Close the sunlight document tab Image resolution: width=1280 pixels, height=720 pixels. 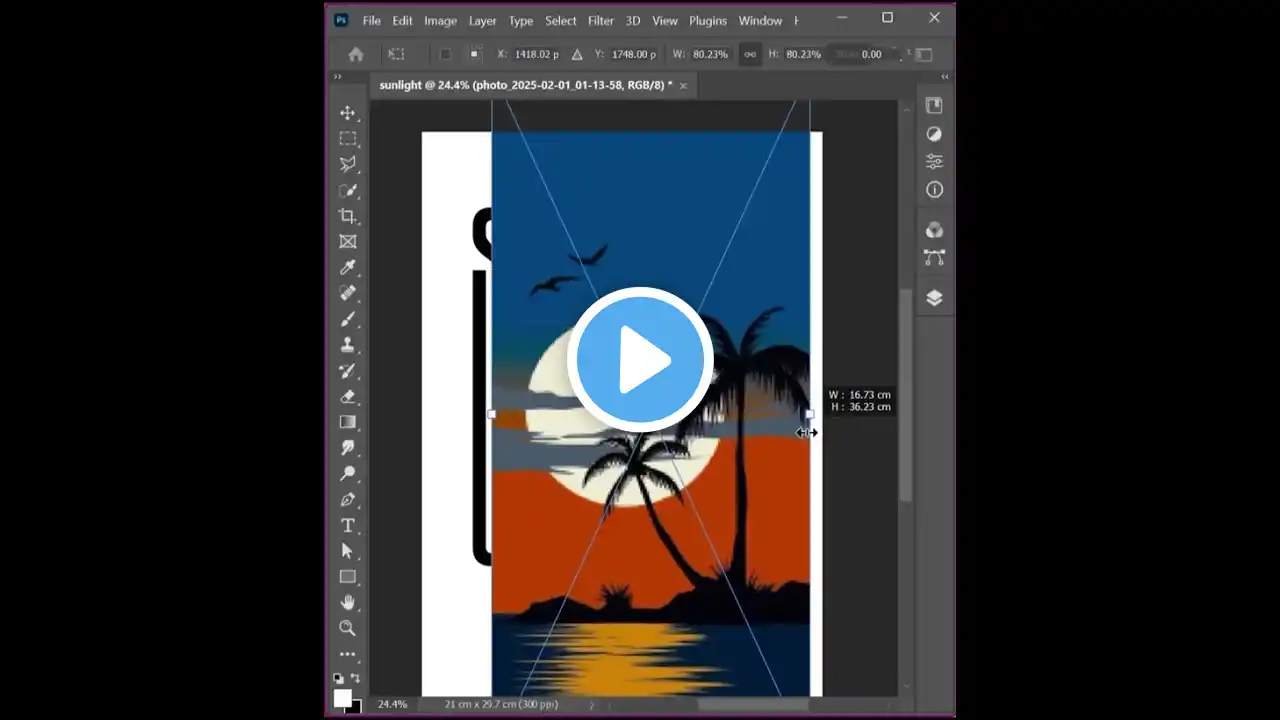coord(683,86)
